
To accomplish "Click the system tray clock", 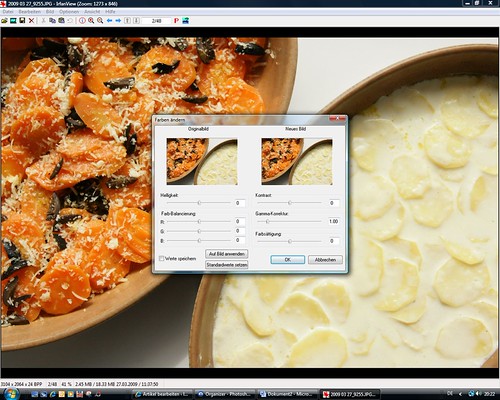I will [x=489, y=394].
